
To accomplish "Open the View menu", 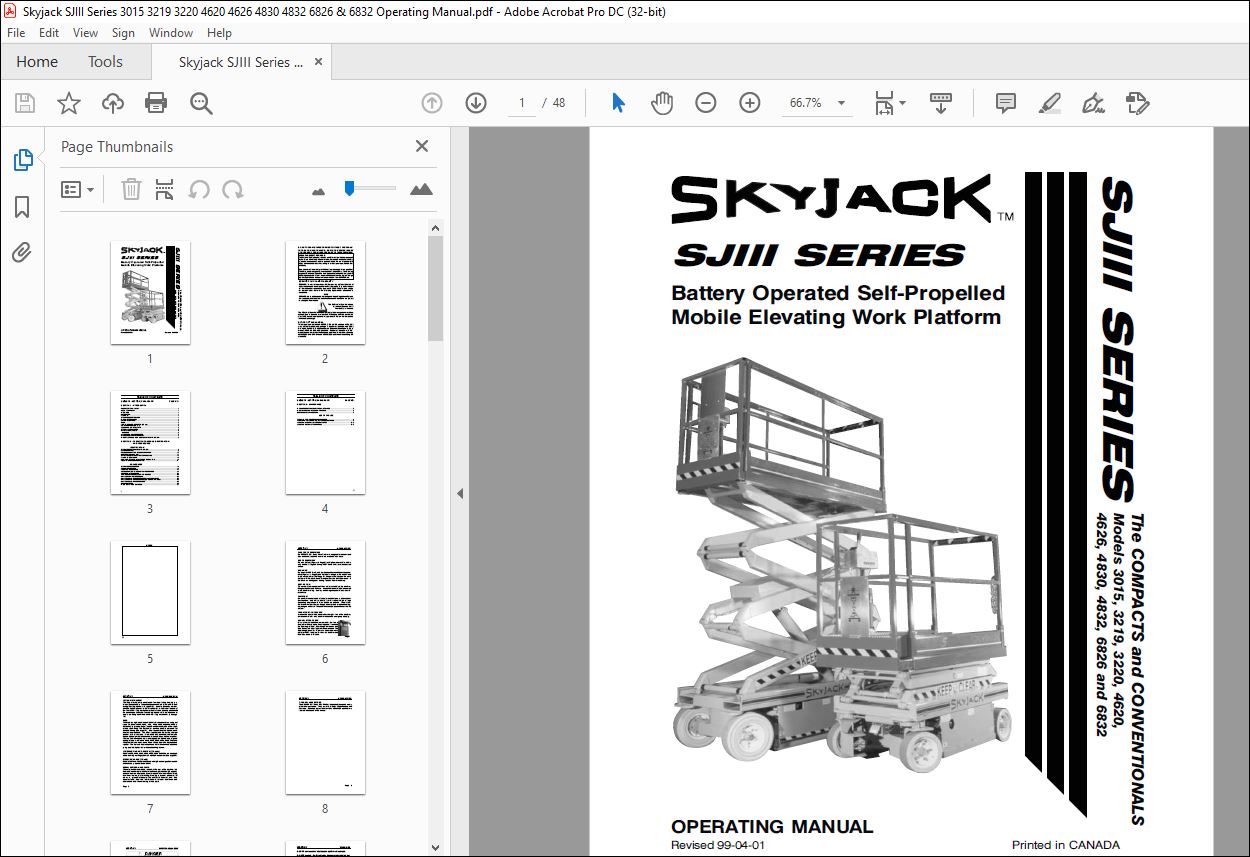I will click(86, 33).
